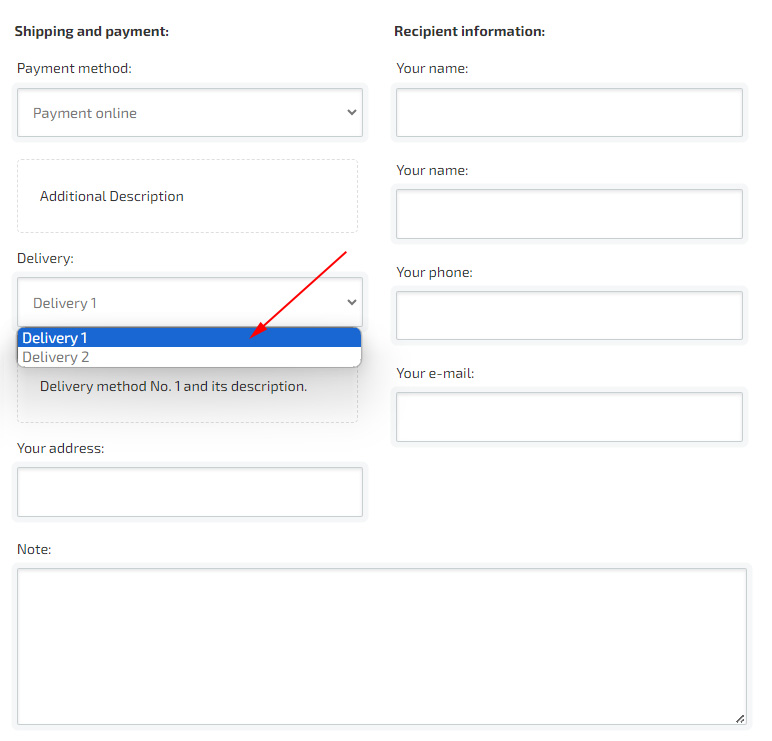
Task: Click the "Payment method:" label
Action: click(x=74, y=68)
